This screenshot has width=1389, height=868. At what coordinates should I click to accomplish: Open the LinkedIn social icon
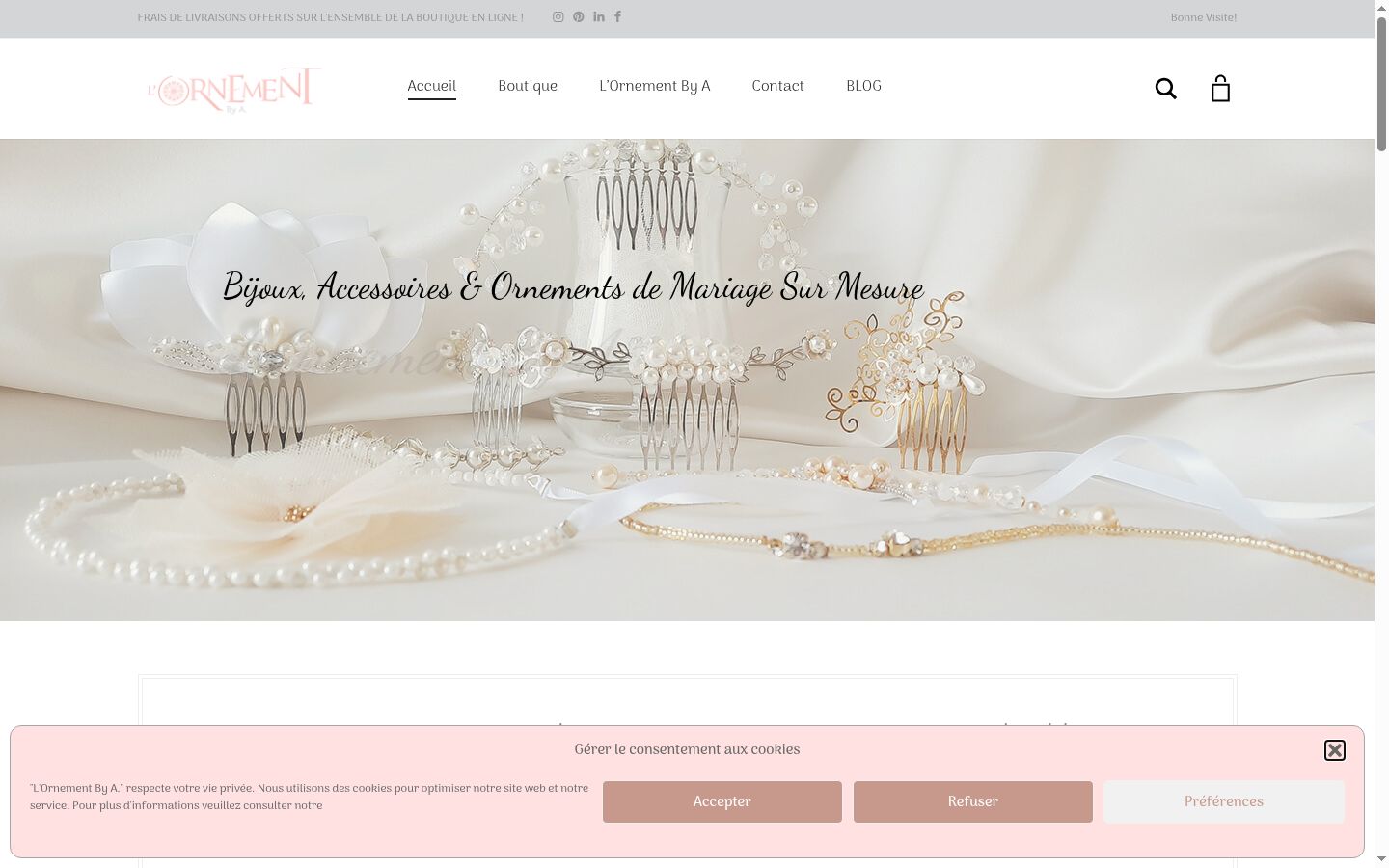(x=599, y=16)
